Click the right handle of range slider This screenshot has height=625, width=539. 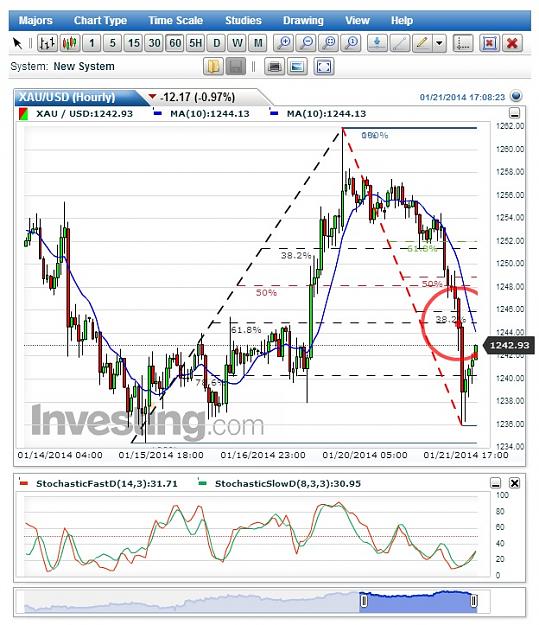click(x=474, y=601)
